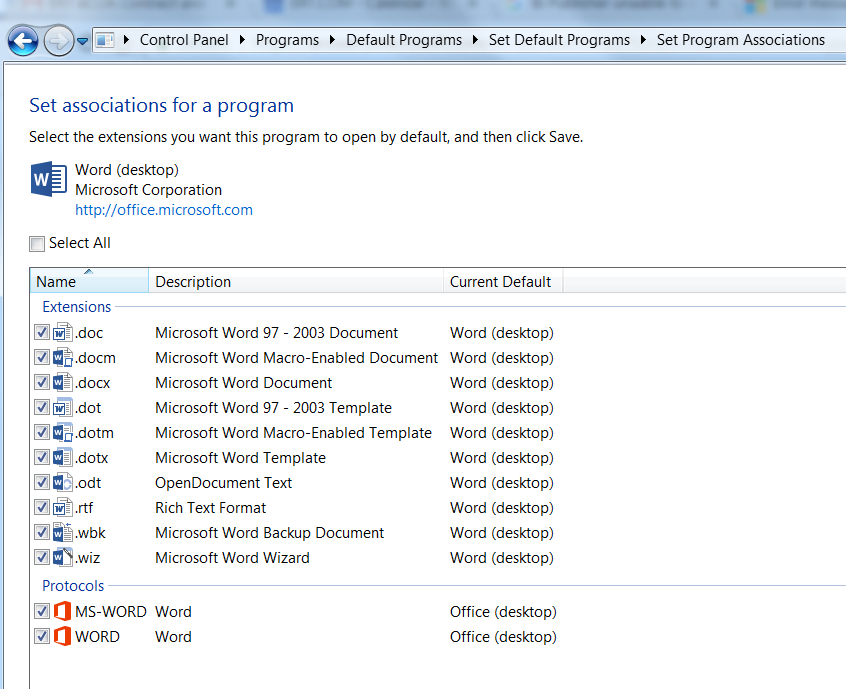Select 'Rich Text Format' description
Viewport: 846px width, 689px height.
(210, 507)
